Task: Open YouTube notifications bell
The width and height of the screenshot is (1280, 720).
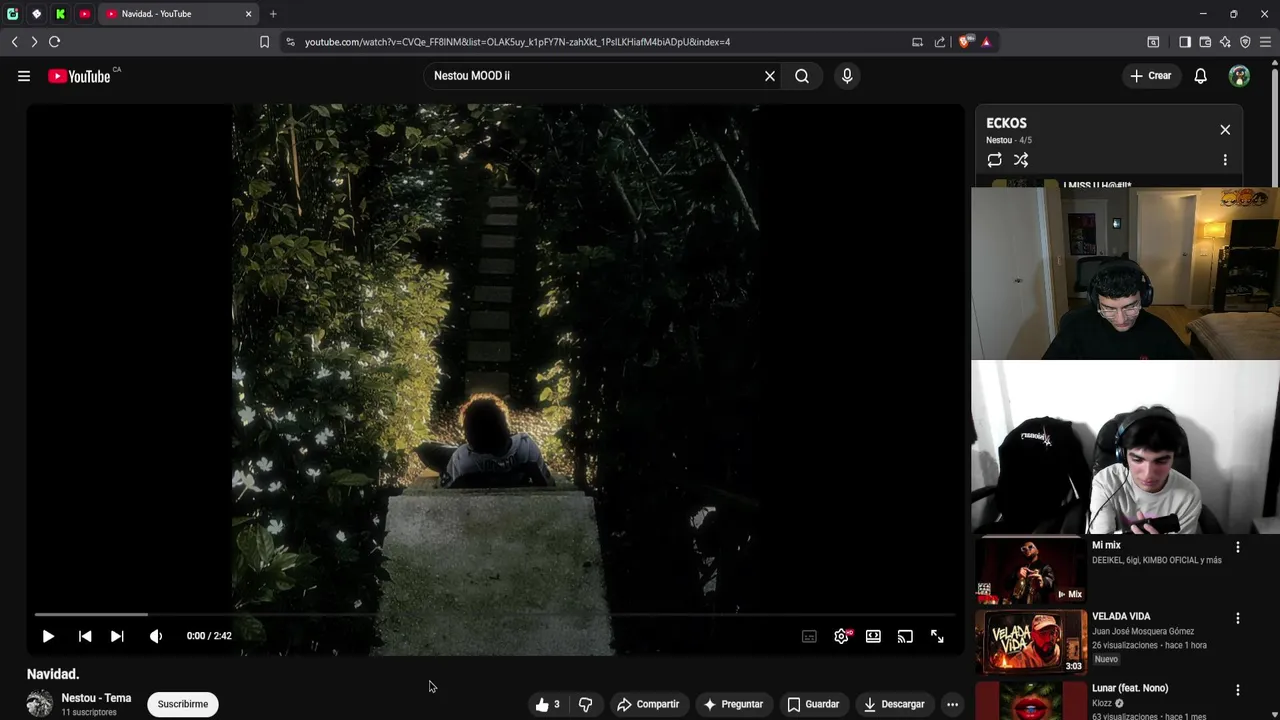Action: 1201,76
